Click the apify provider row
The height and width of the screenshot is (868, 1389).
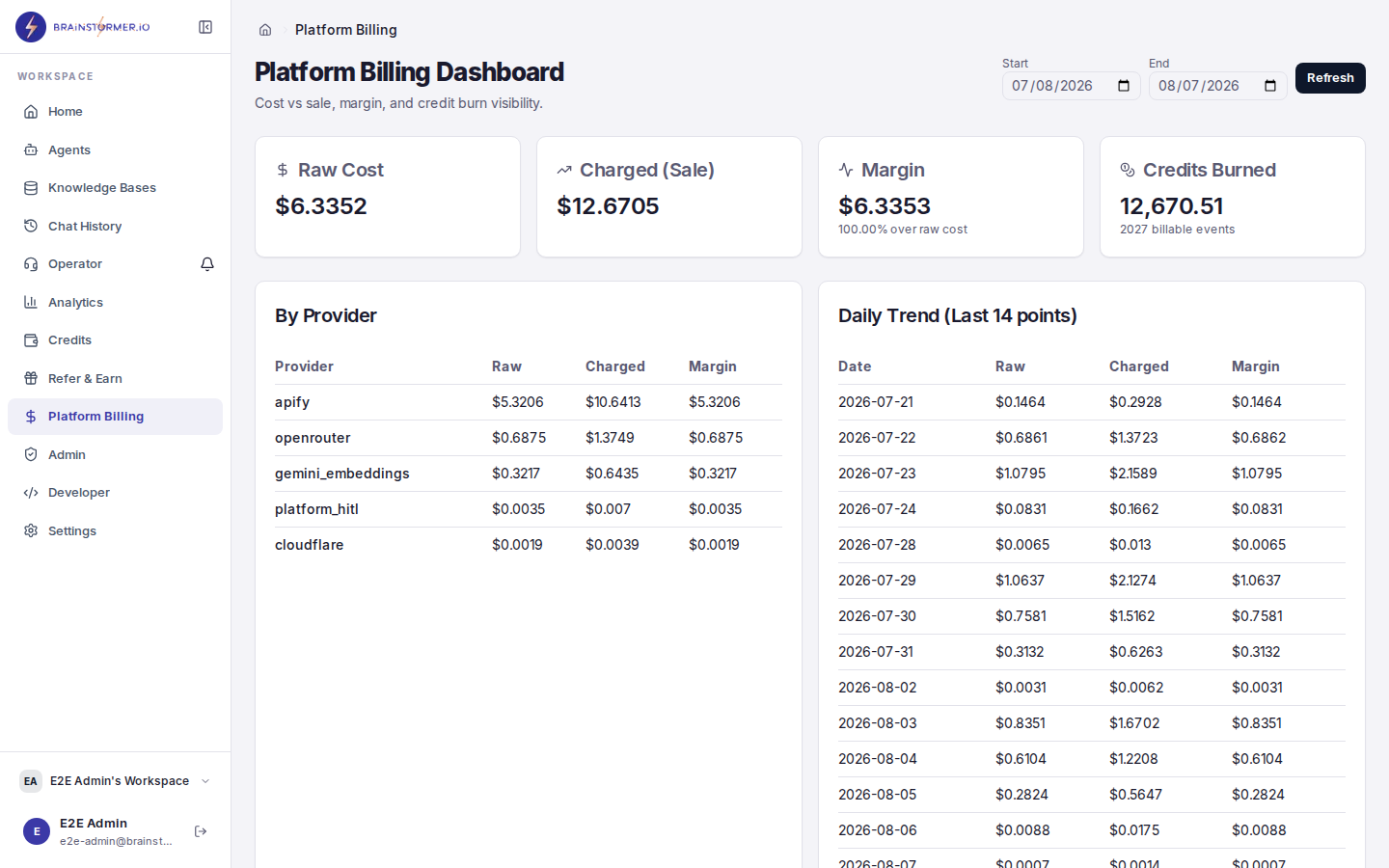[529, 402]
